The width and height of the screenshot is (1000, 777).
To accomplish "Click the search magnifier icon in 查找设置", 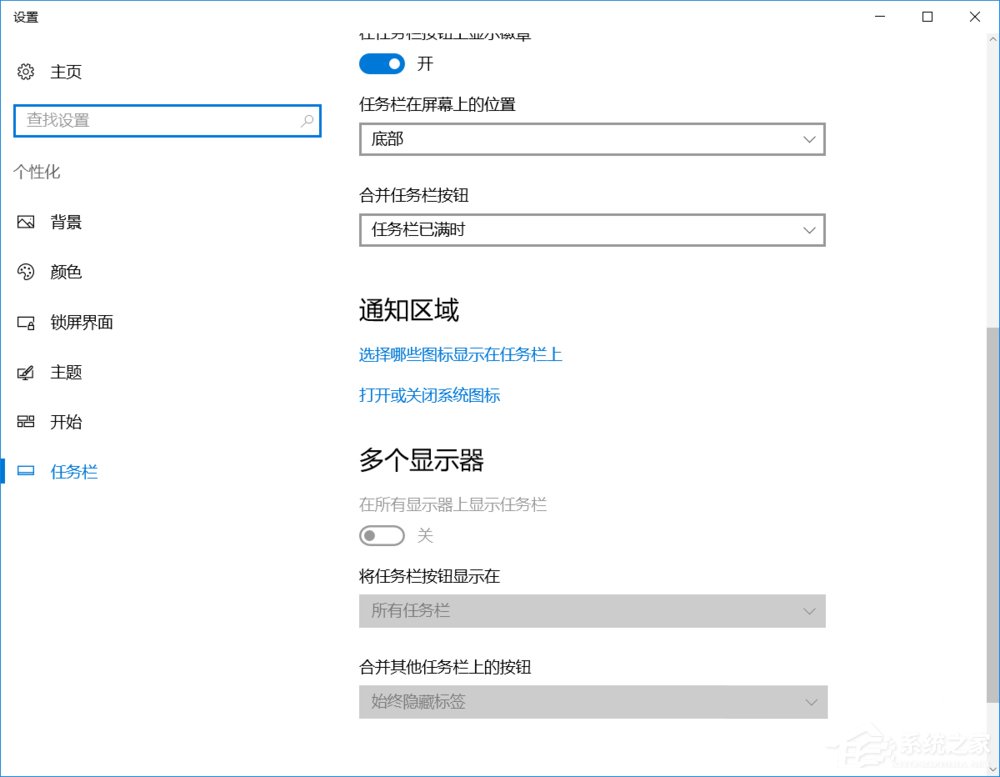I will tap(308, 120).
